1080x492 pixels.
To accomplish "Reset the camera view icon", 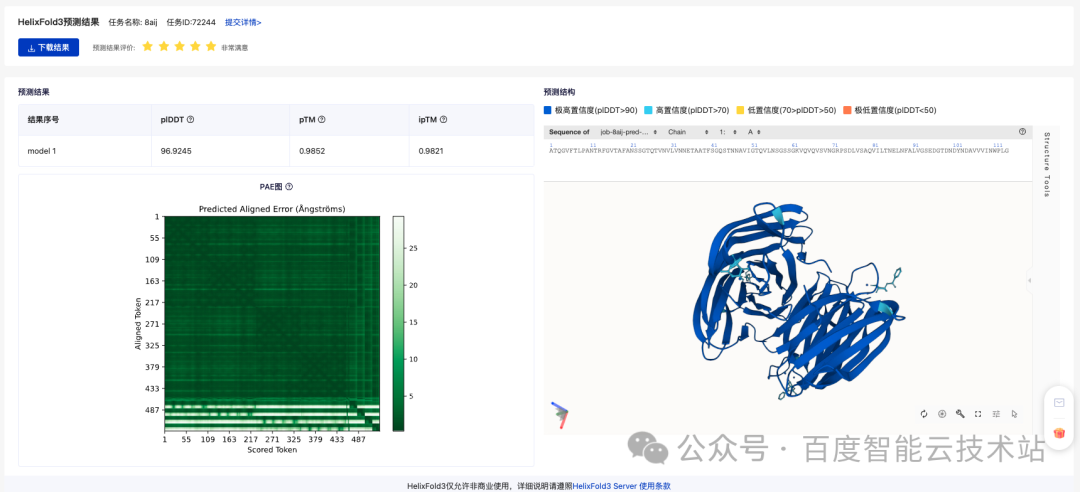I will (924, 413).
